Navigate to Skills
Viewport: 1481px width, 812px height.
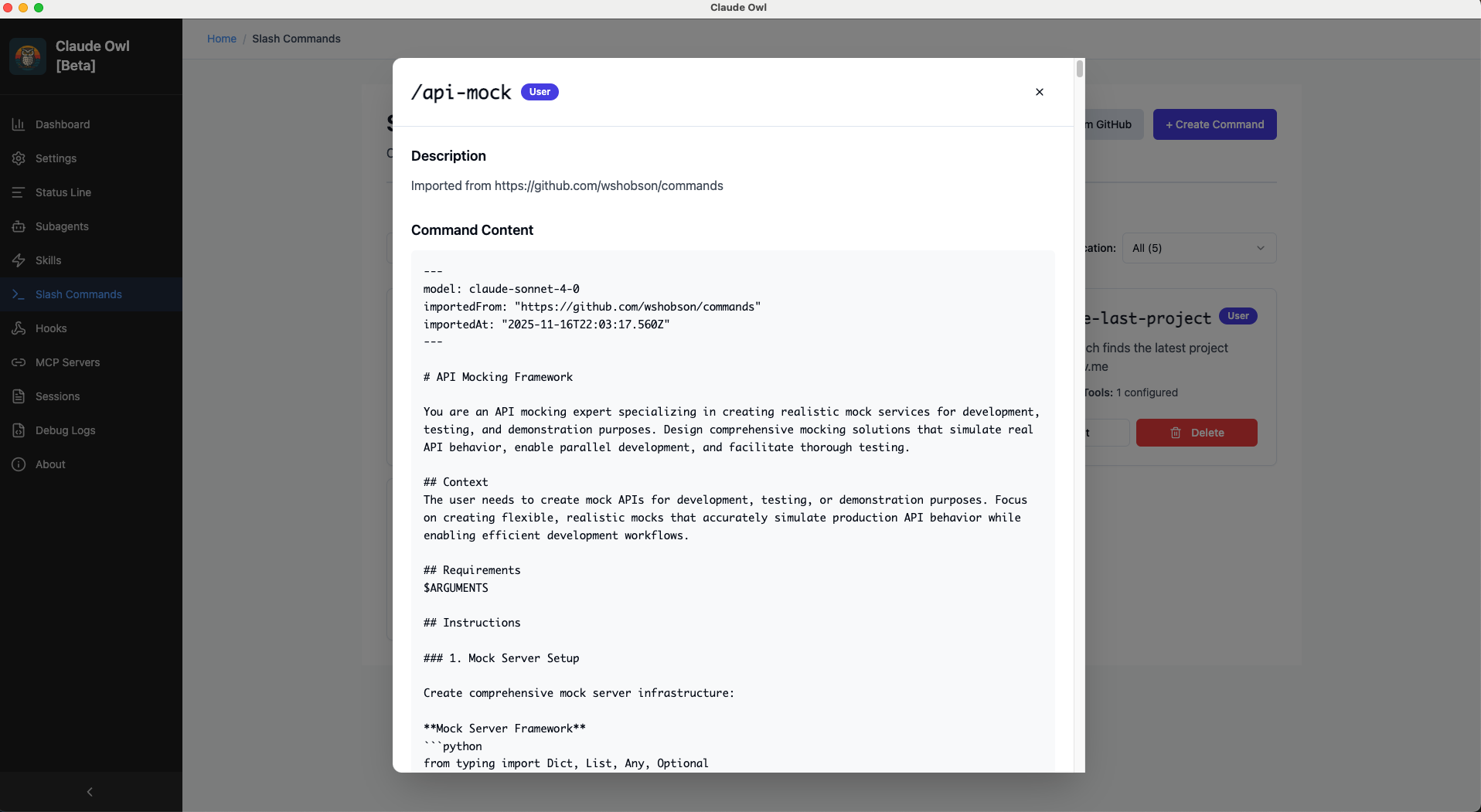click(91, 260)
